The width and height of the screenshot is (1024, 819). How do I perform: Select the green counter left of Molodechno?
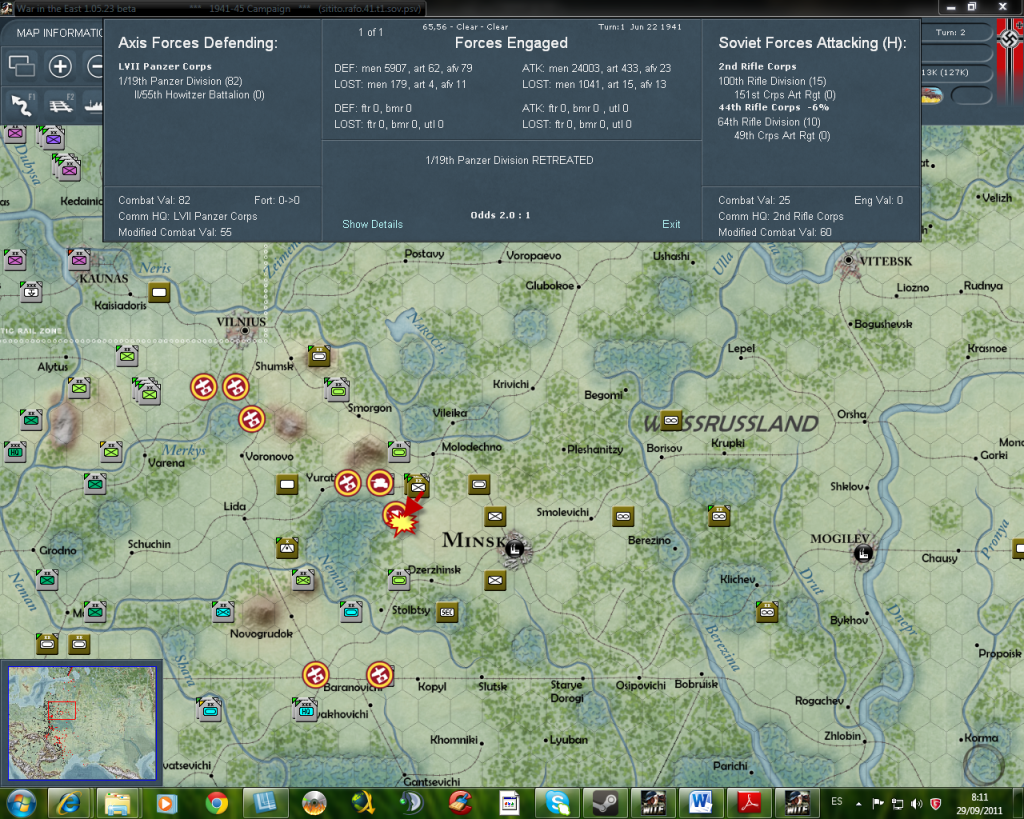coord(399,451)
